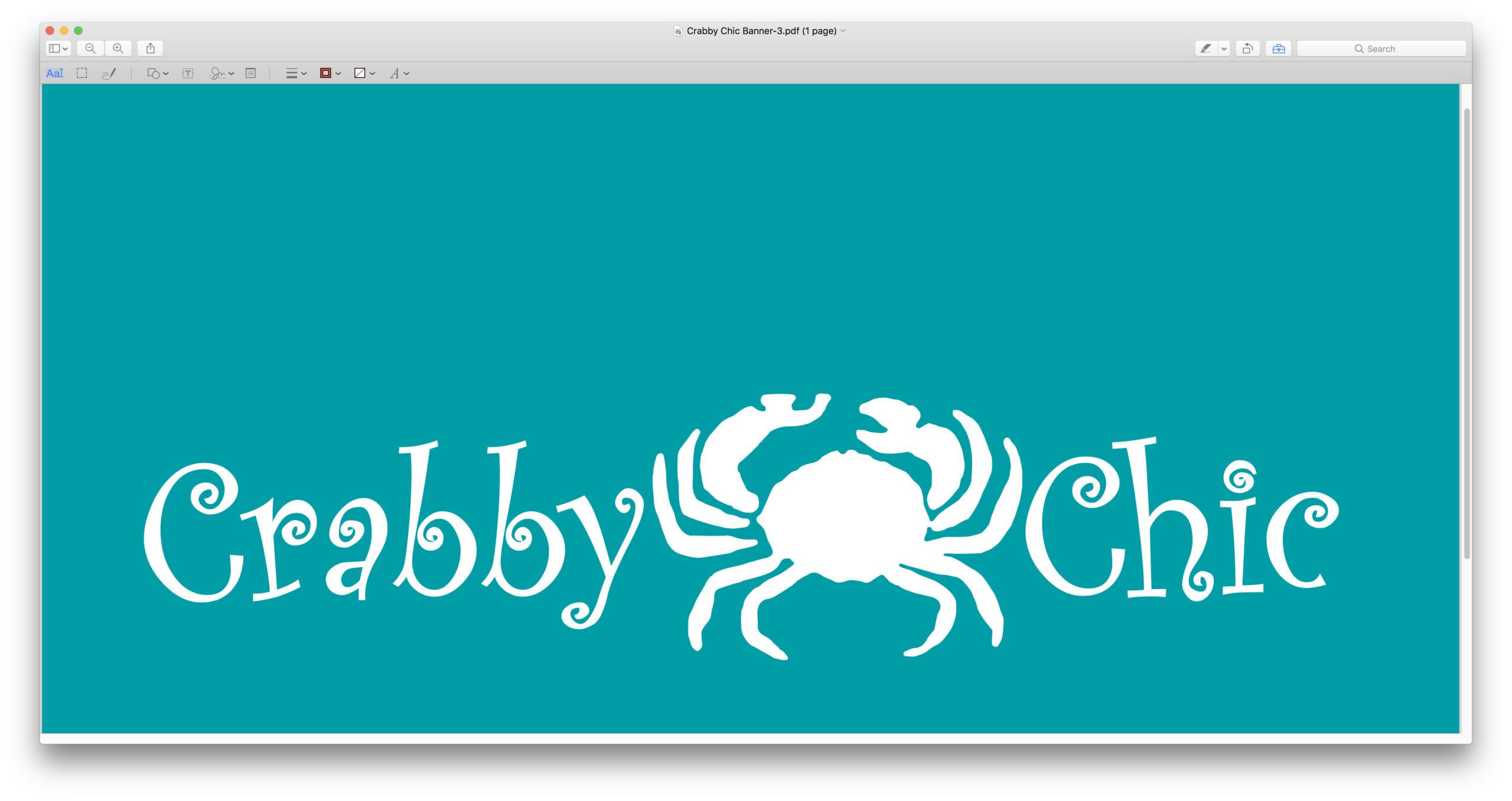Click into the Search field
This screenshot has width=1512, height=801.
1381,48
